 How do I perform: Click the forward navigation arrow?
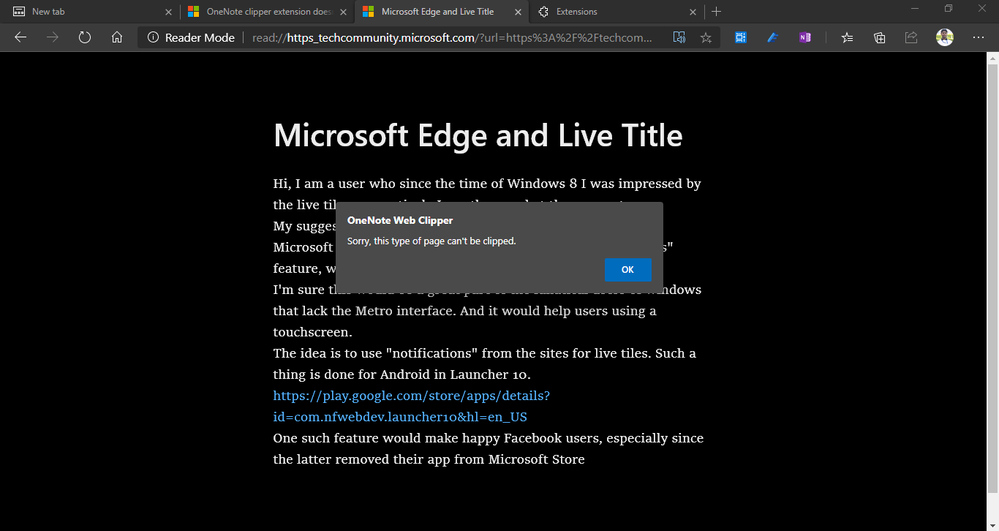click(52, 38)
